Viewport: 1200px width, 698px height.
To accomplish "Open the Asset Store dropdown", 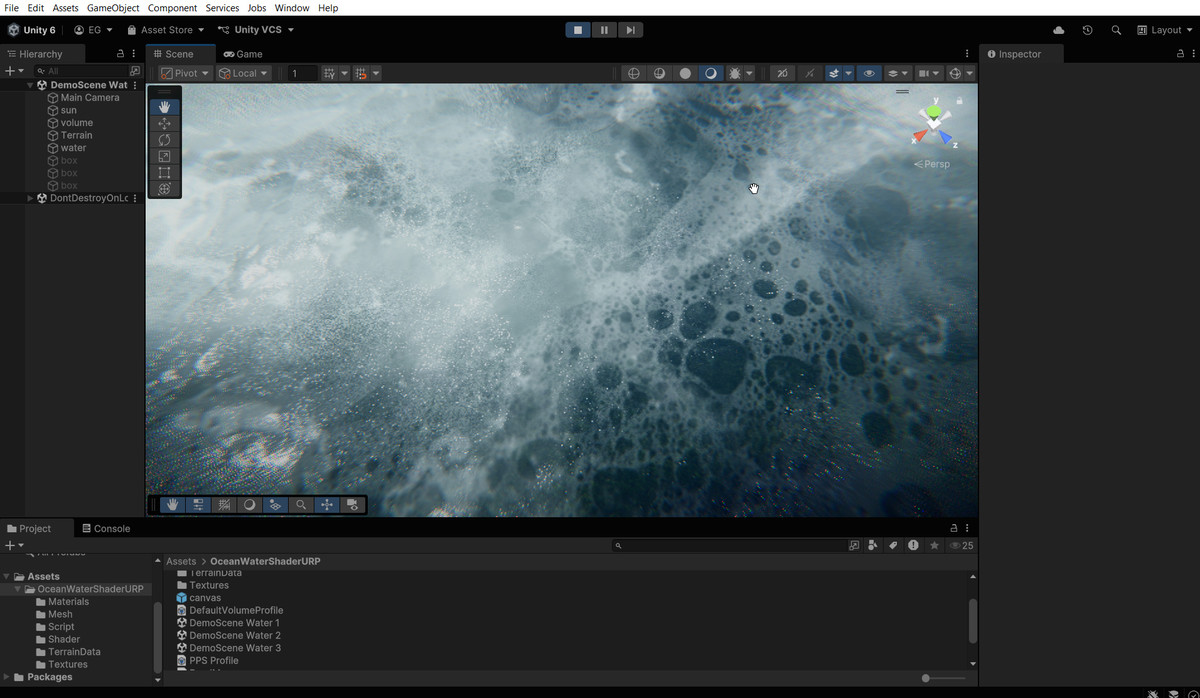I will [165, 30].
